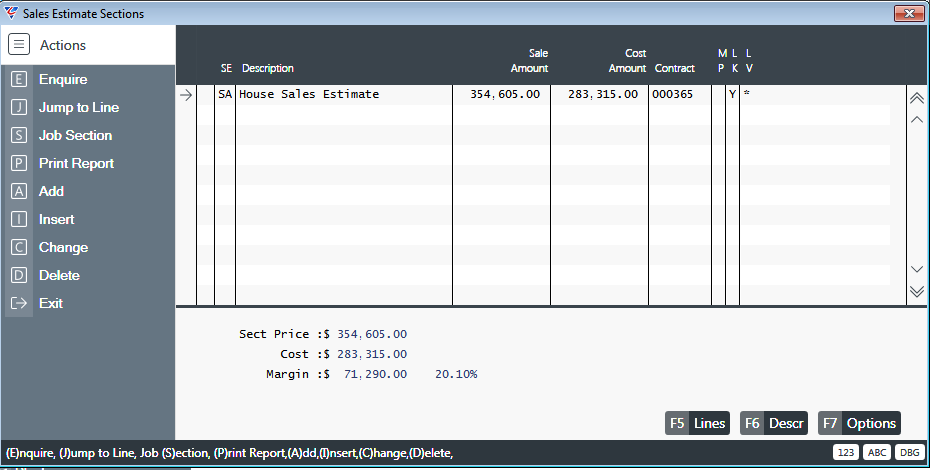
Task: Select Add in the Actions panel
Action: point(51,190)
